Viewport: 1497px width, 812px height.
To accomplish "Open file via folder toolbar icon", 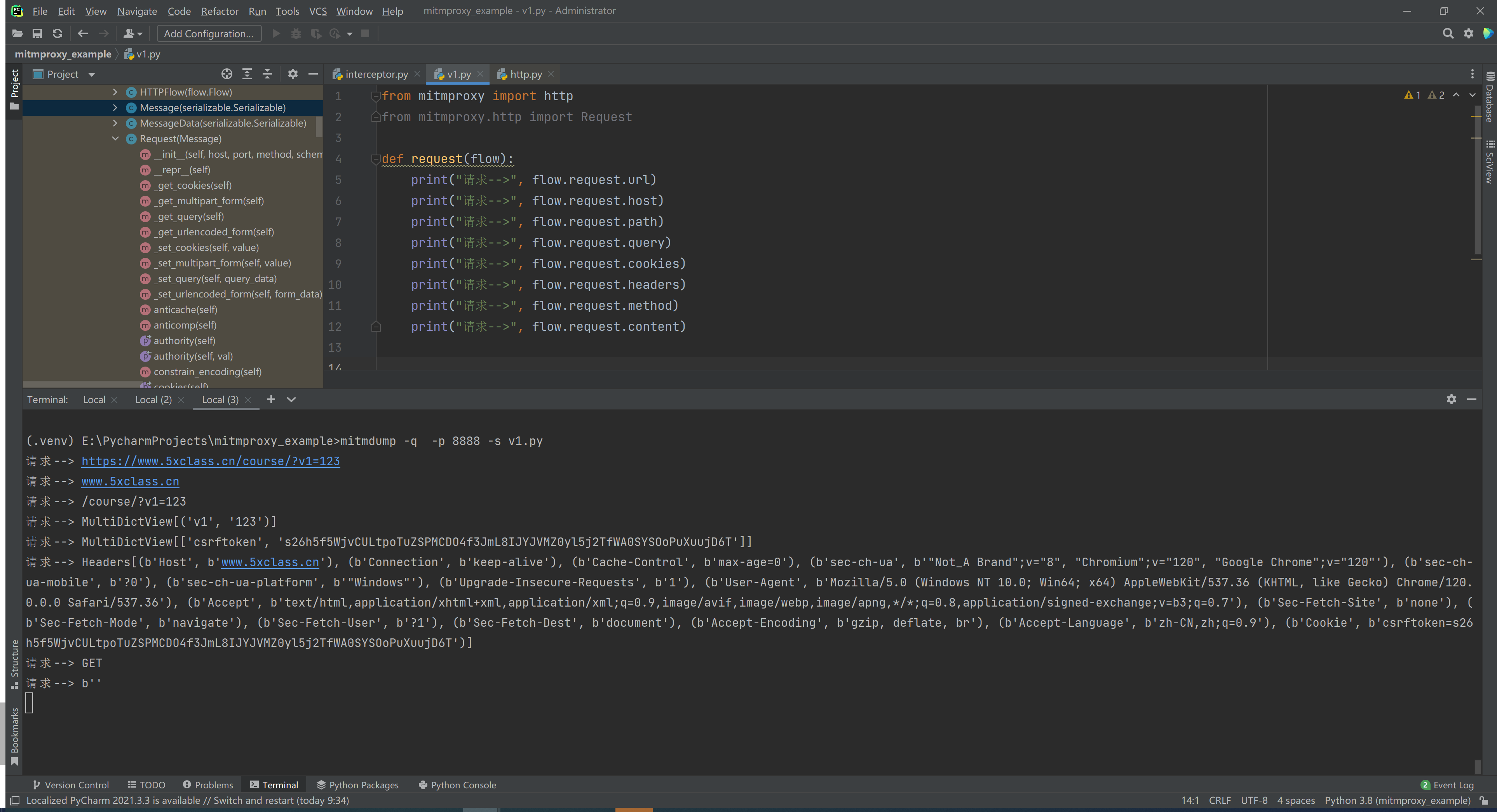I will (x=17, y=34).
